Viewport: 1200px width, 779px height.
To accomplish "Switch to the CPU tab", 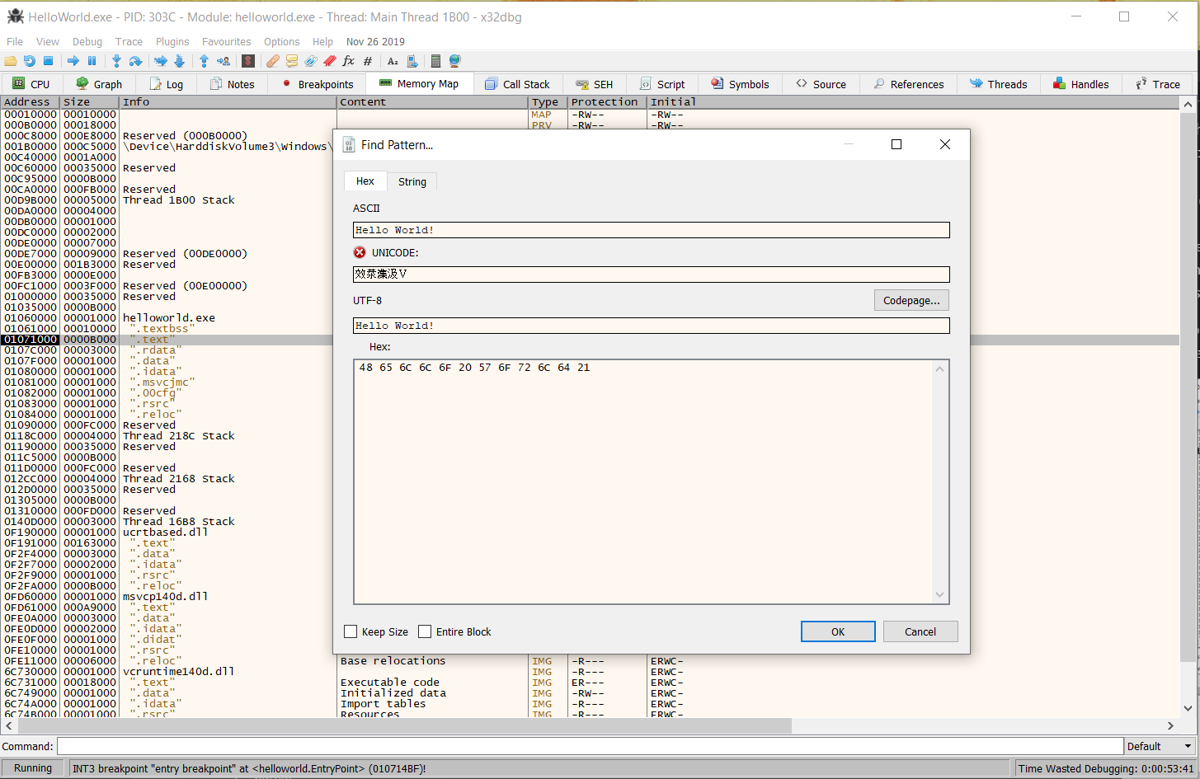I will 31,84.
